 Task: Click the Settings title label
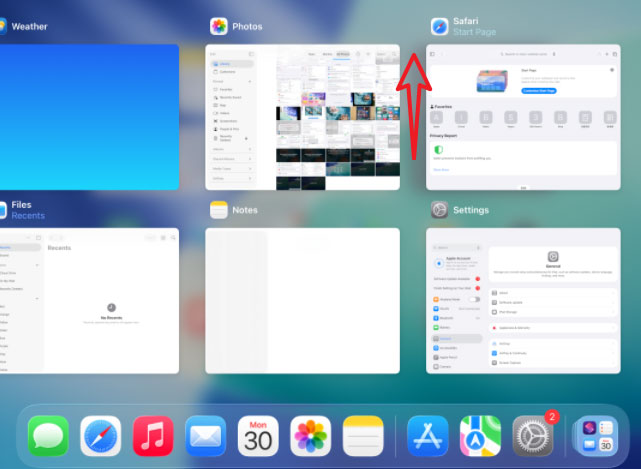point(471,210)
